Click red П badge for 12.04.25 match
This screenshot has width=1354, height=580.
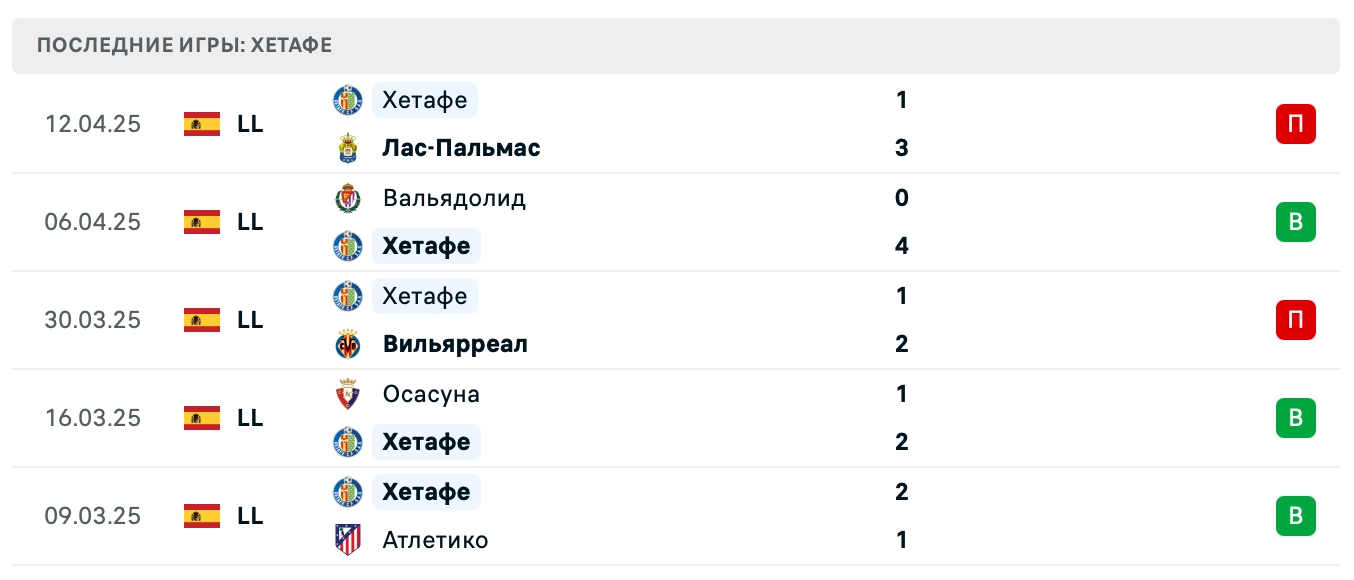coord(1295,124)
